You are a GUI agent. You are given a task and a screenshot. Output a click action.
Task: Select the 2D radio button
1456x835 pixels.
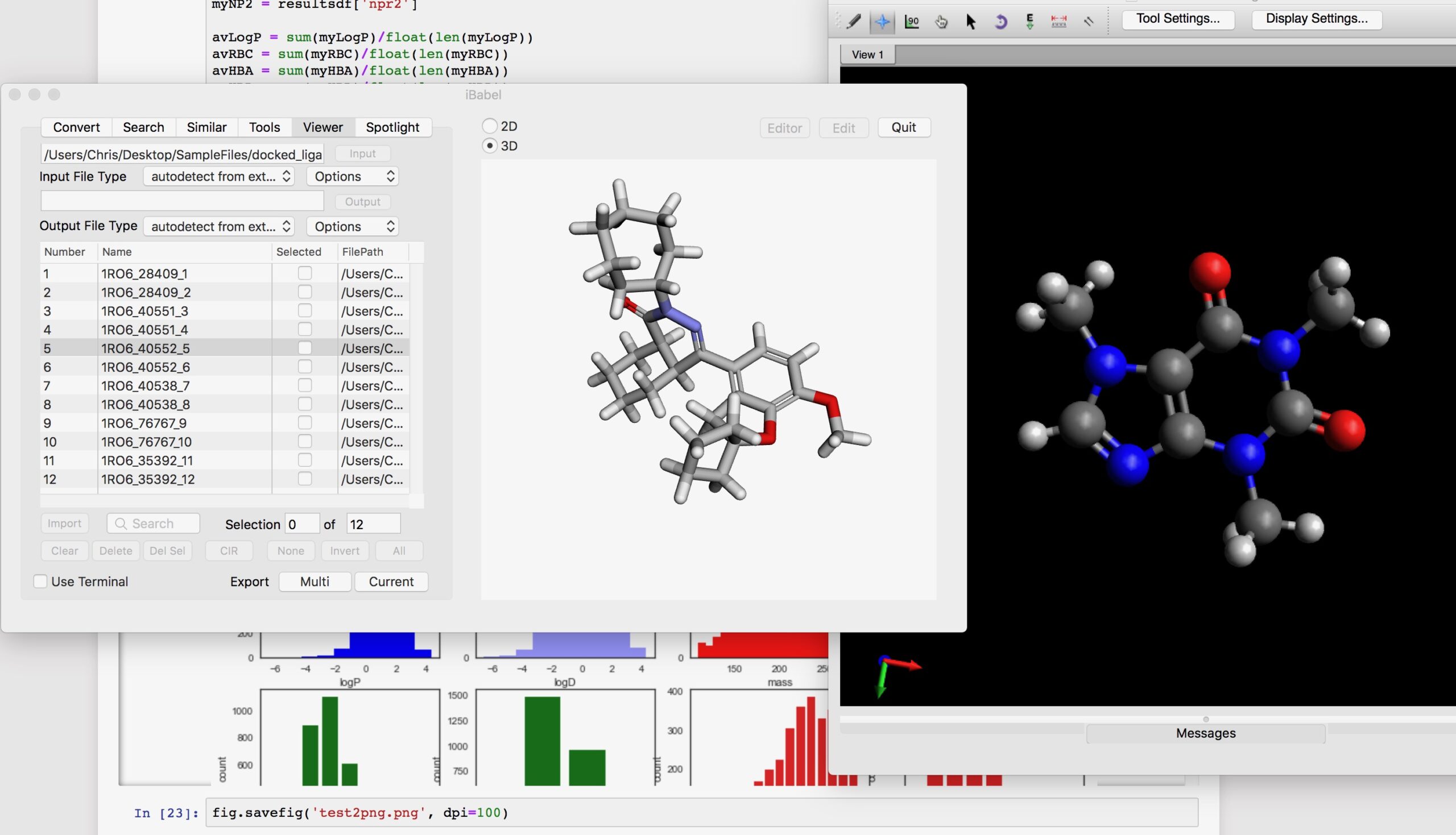coord(489,126)
